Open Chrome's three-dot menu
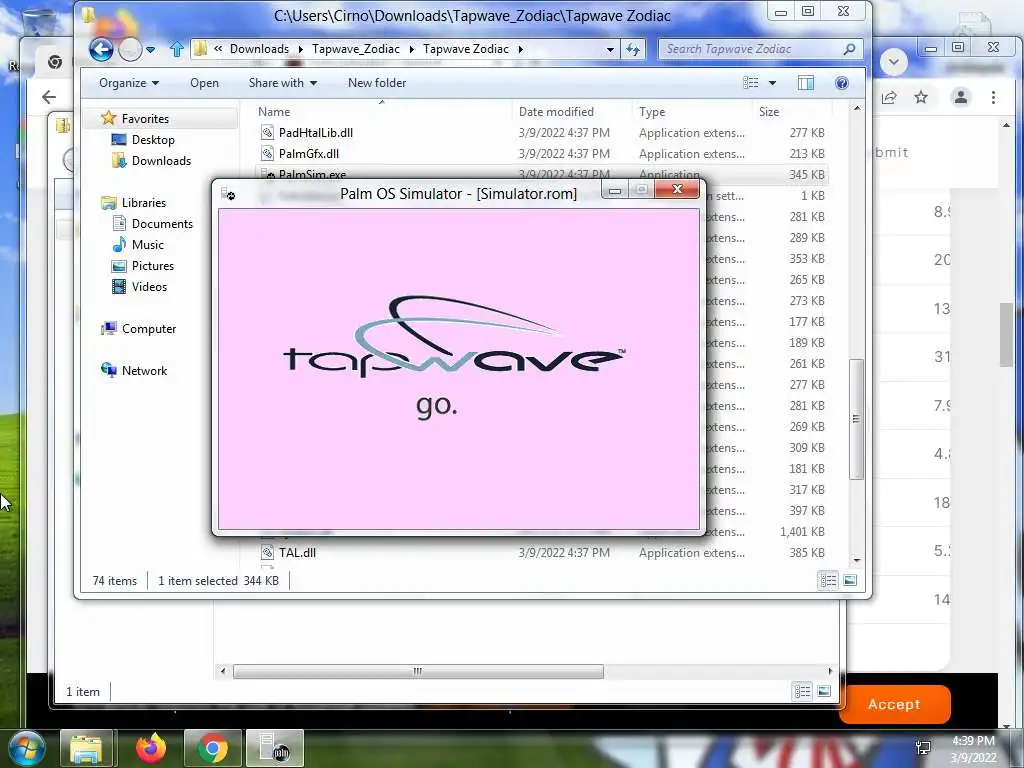The height and width of the screenshot is (768, 1024). [x=993, y=98]
